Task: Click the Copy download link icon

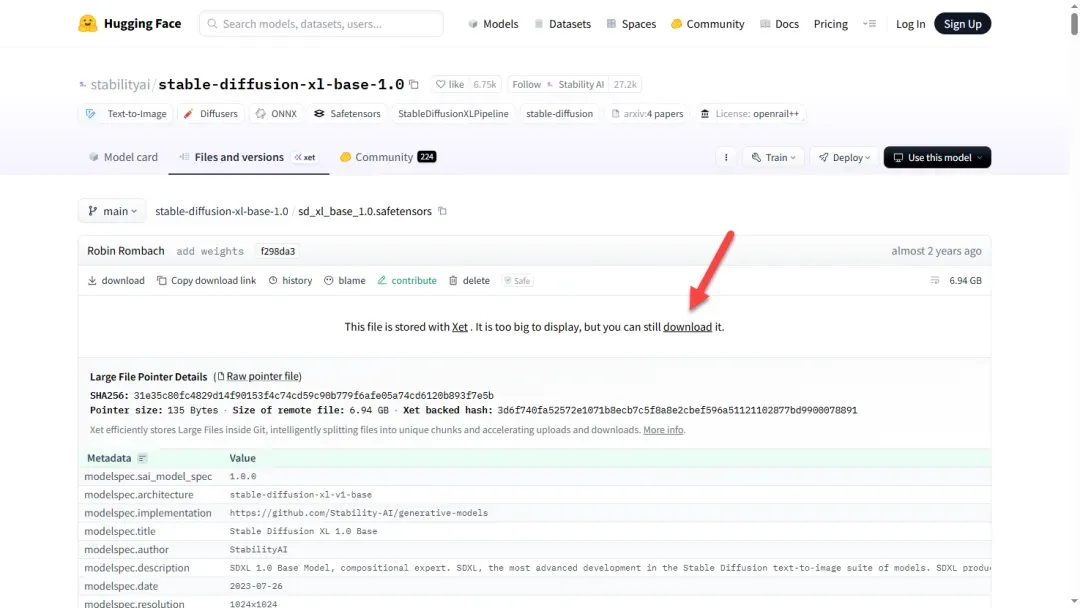Action: pyautogui.click(x=161, y=280)
